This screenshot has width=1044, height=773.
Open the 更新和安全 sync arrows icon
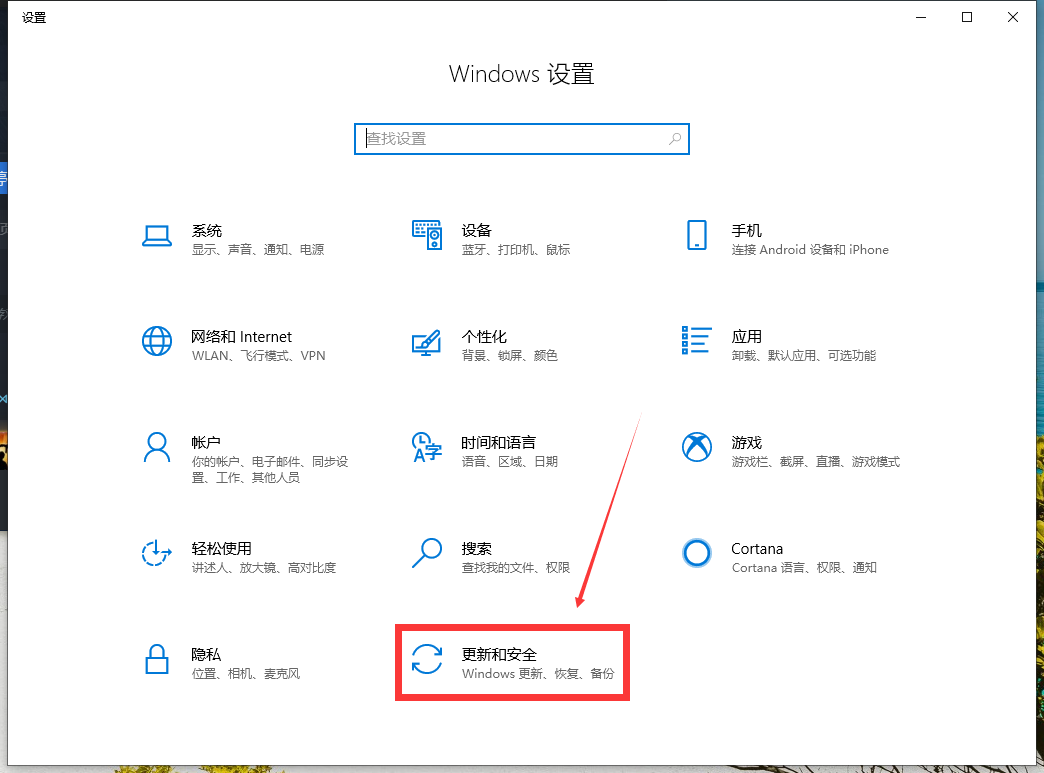(x=427, y=659)
